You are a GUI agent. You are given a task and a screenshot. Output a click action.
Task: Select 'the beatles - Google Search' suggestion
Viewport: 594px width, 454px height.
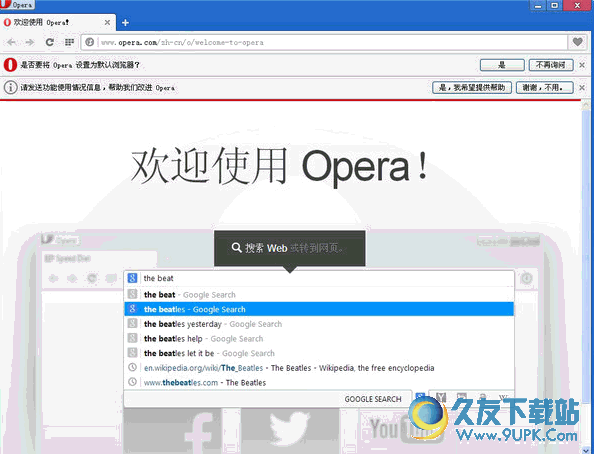(319, 309)
